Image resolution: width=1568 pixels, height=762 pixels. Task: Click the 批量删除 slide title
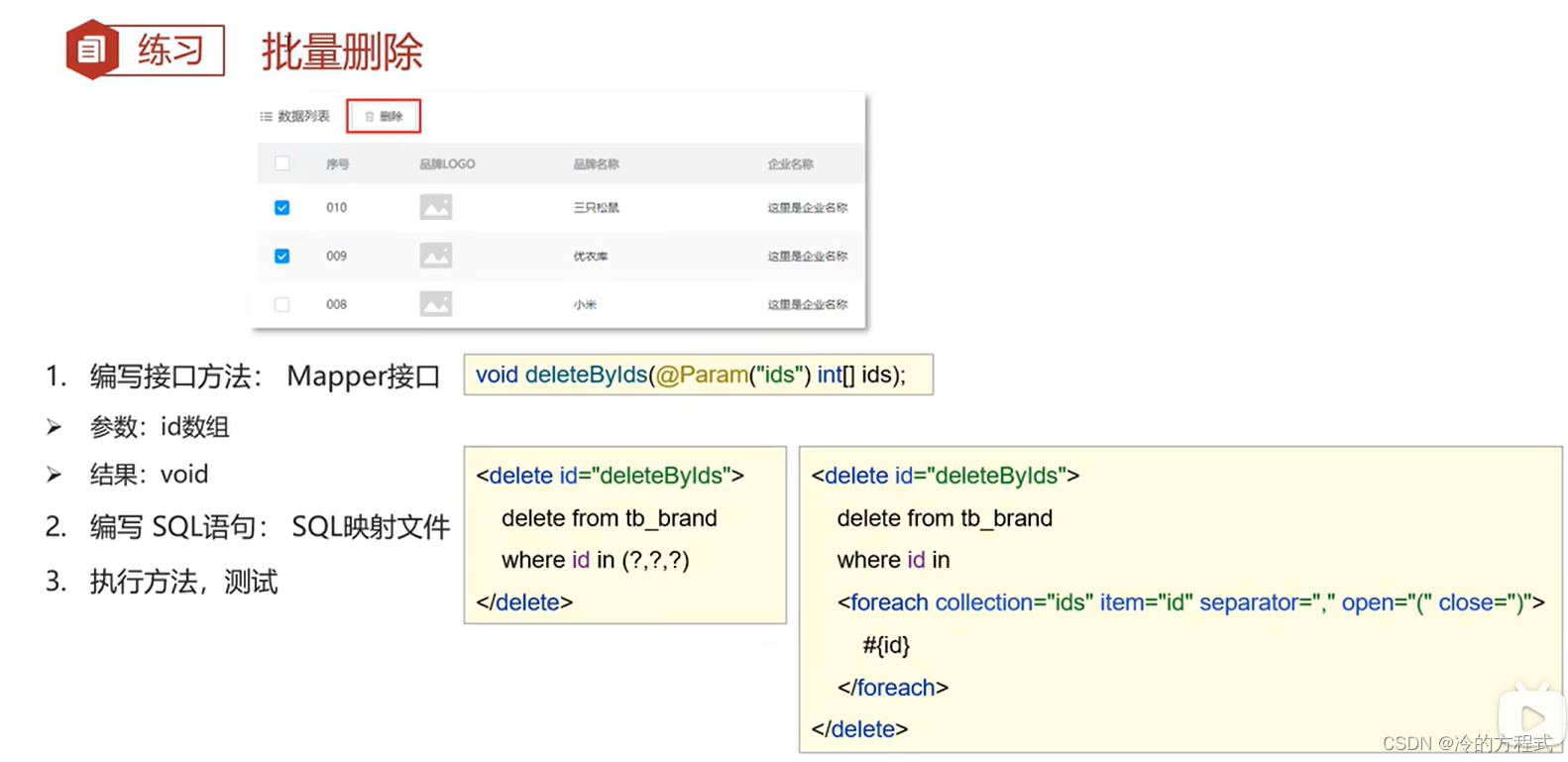(342, 52)
